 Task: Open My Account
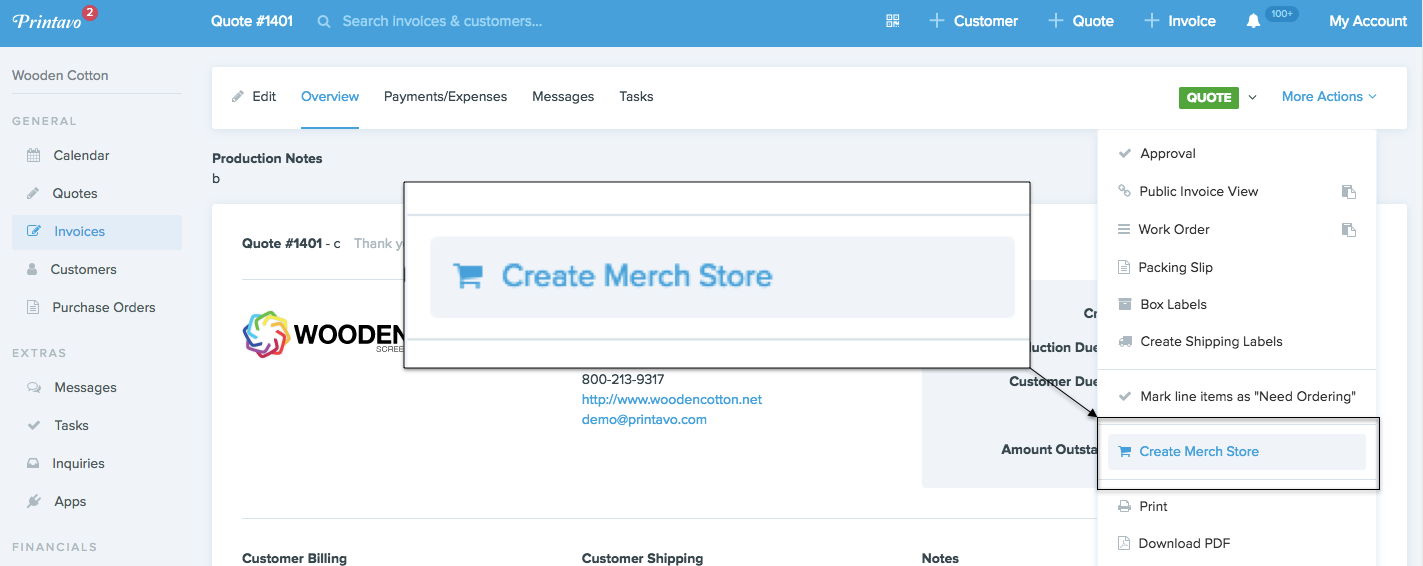pyautogui.click(x=1368, y=21)
